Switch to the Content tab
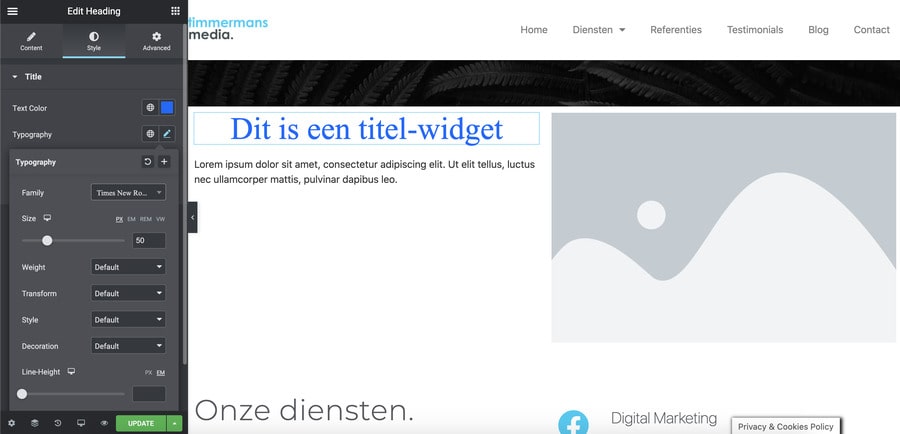Viewport: 900px width, 434px height. pos(31,41)
